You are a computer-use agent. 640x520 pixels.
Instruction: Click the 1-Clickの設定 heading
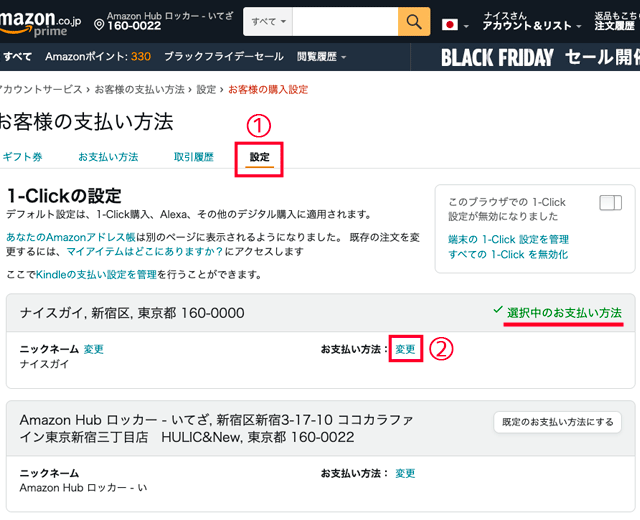tap(64, 196)
